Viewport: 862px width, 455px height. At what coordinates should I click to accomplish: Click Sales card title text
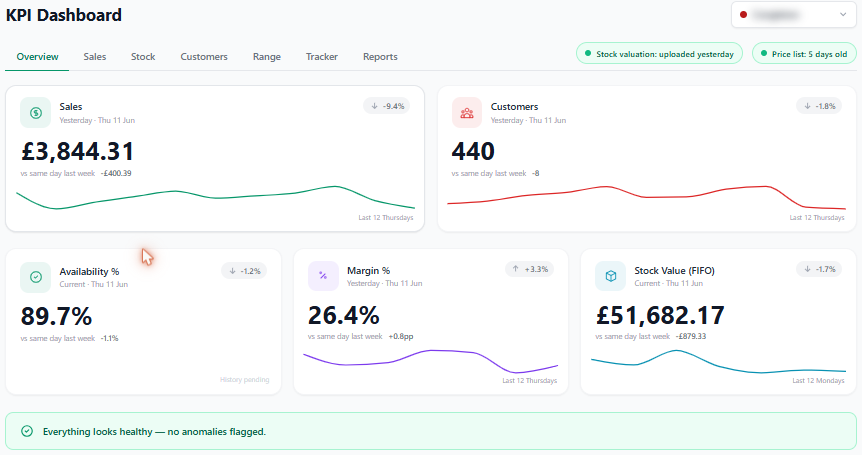(71, 107)
